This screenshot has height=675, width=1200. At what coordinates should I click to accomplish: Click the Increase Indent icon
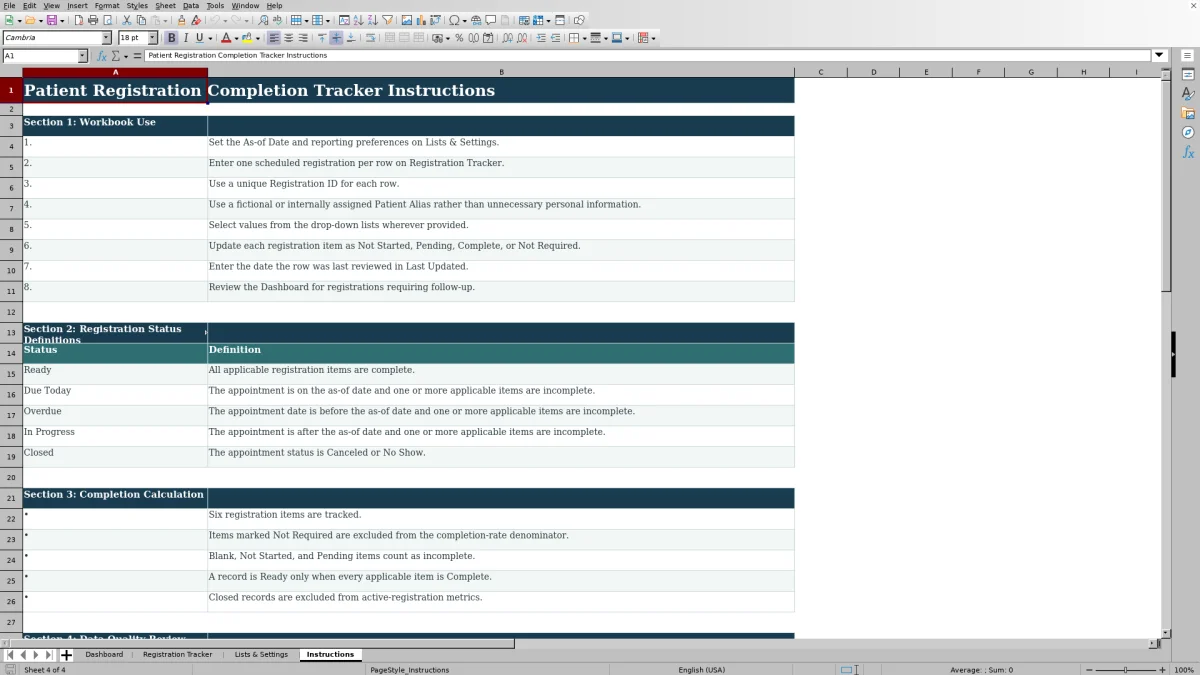[x=541, y=38]
